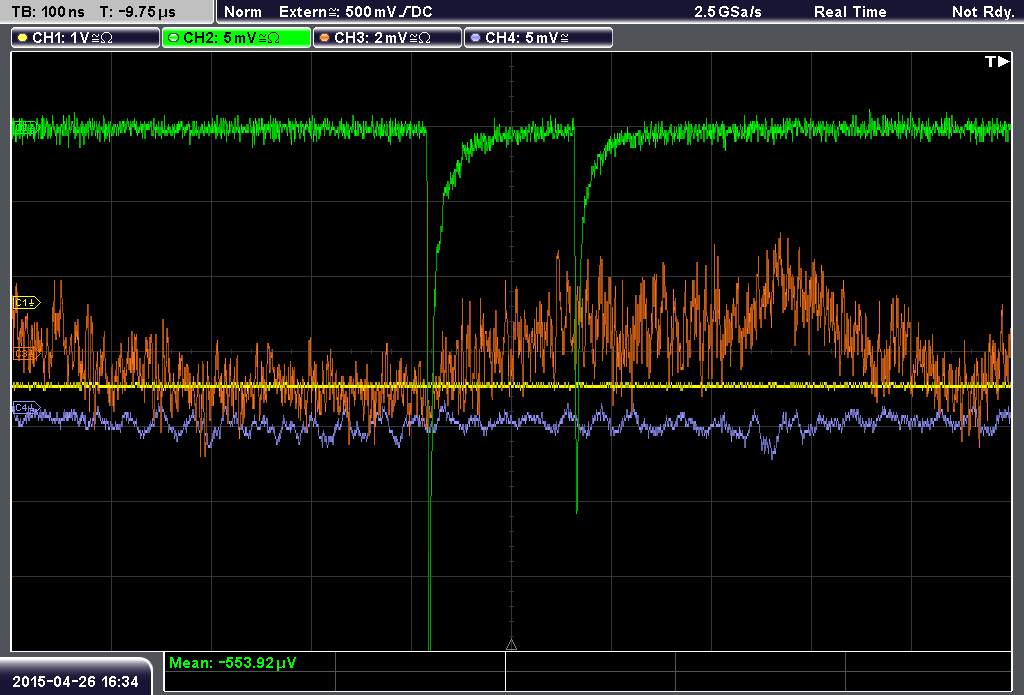Click the Mean: -553.92 µV measurement
Screen dimensions: 1024x695
(x=232, y=663)
